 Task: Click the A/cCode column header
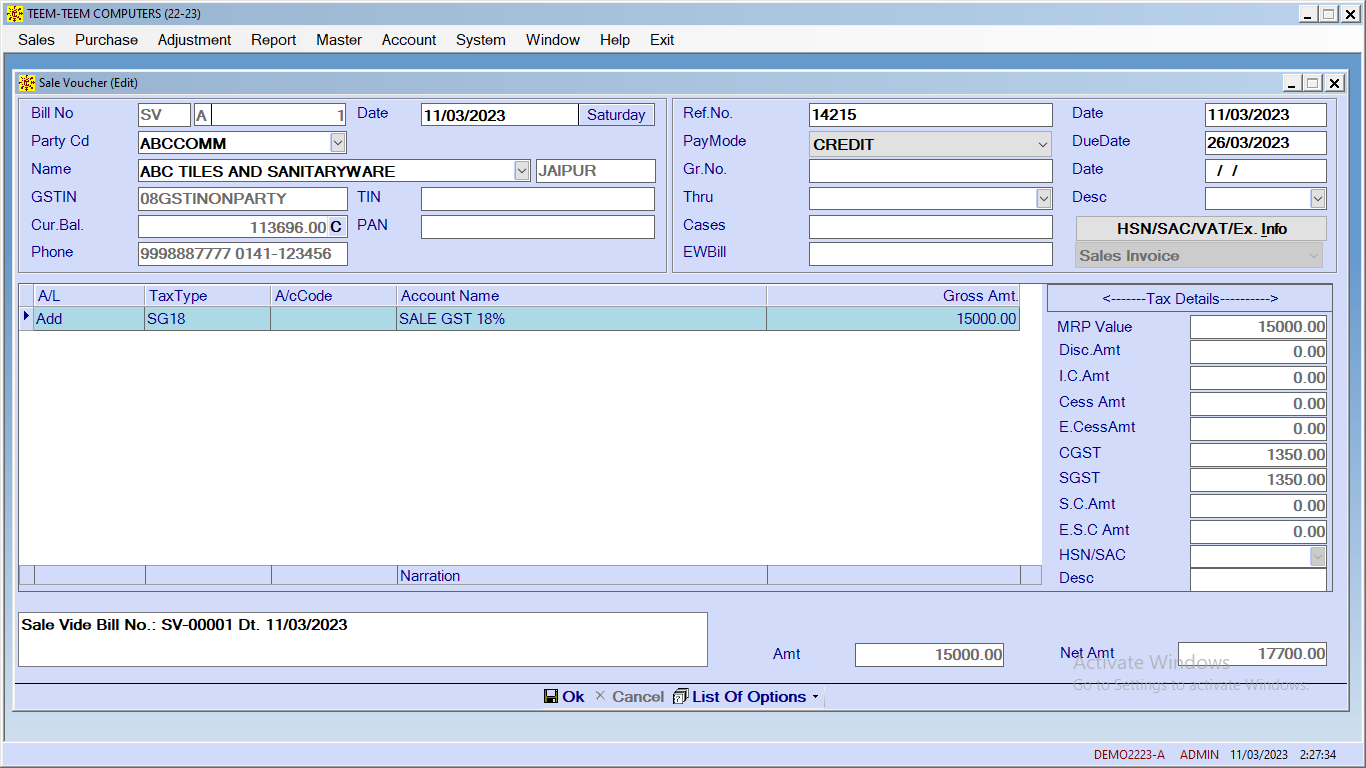pos(334,296)
